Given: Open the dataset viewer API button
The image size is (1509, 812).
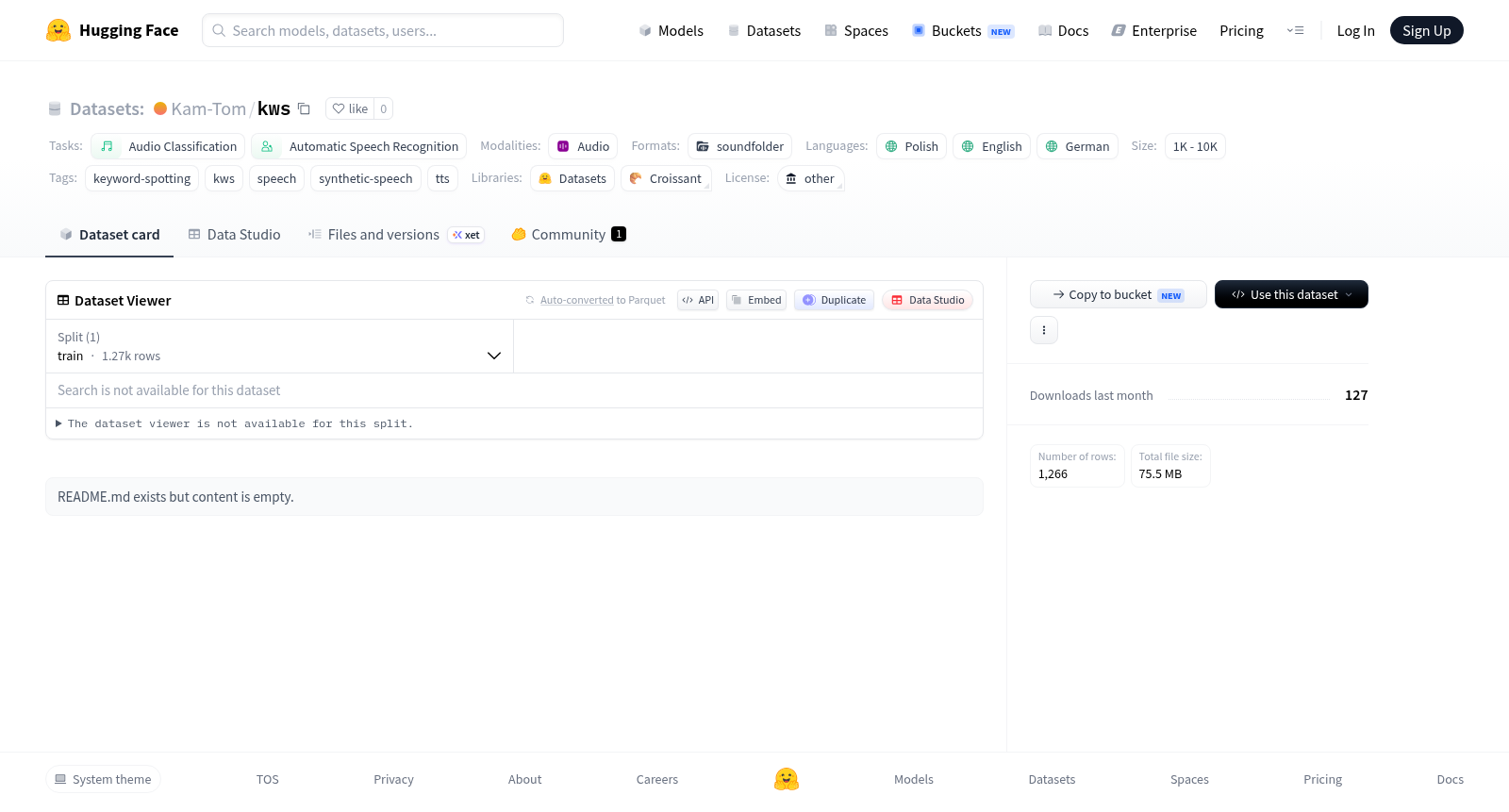Looking at the screenshot, I should pyautogui.click(x=698, y=300).
